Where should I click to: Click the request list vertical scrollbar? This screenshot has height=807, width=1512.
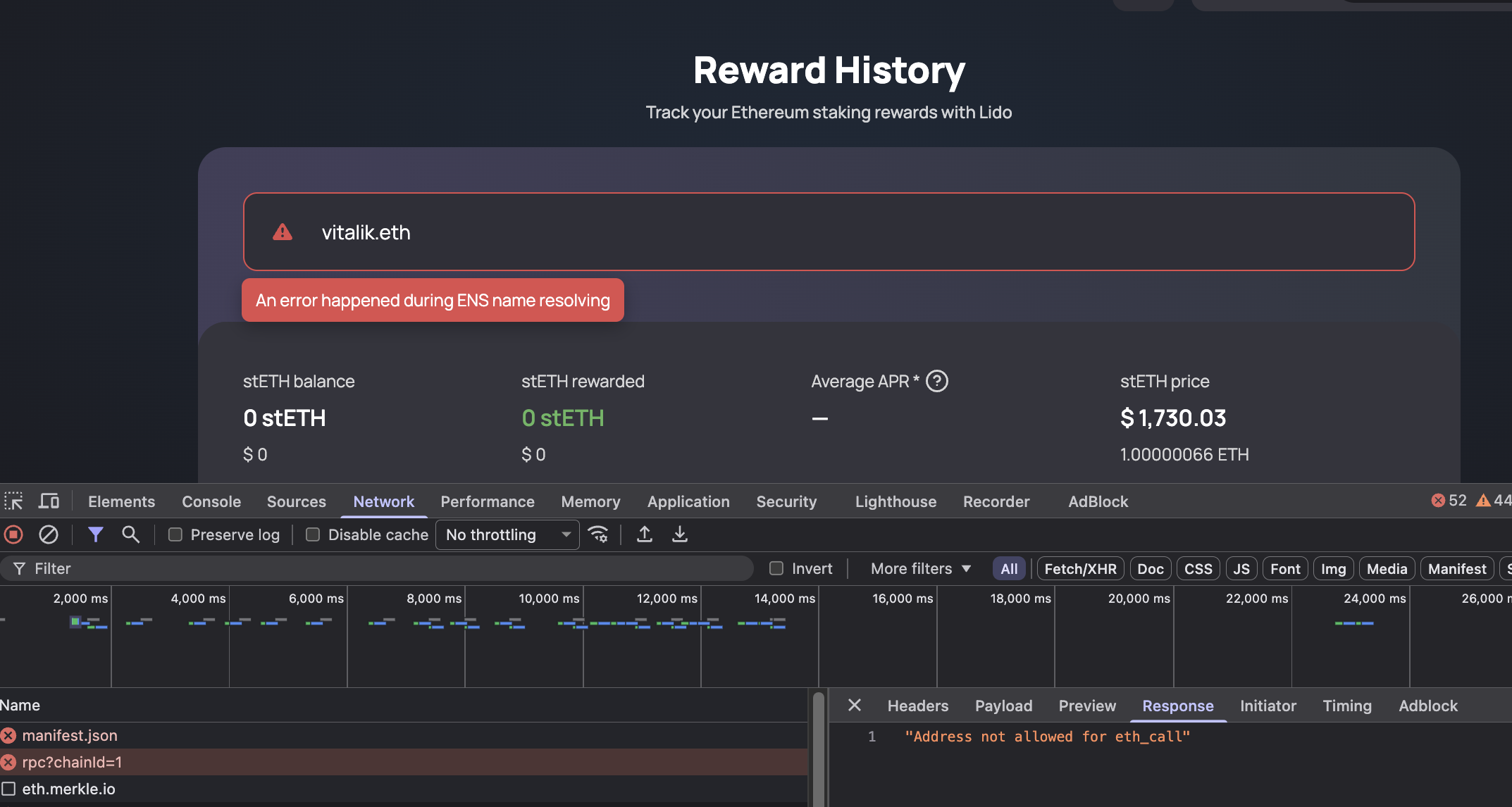point(818,749)
